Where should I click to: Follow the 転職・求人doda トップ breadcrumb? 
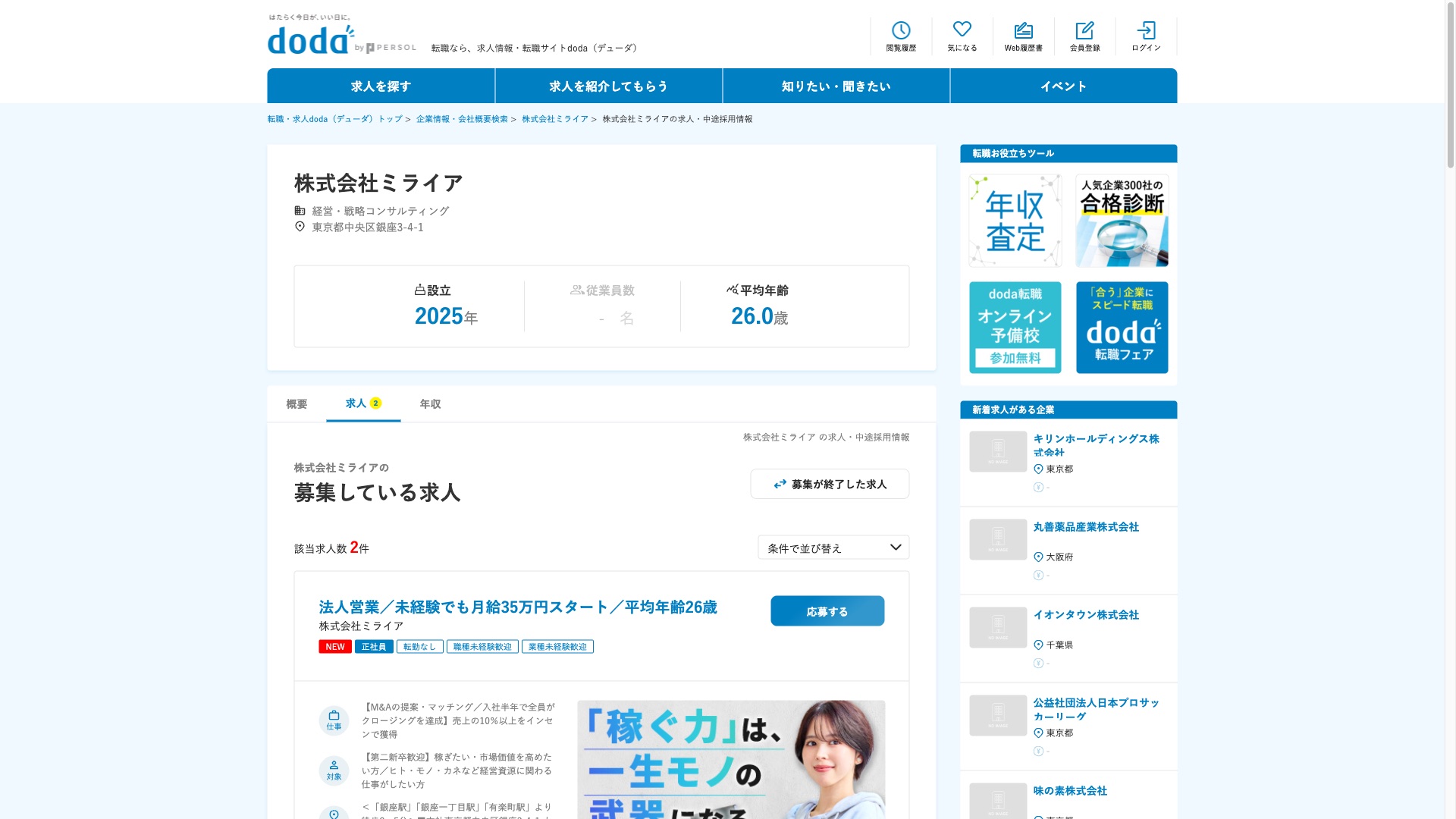pyautogui.click(x=334, y=119)
